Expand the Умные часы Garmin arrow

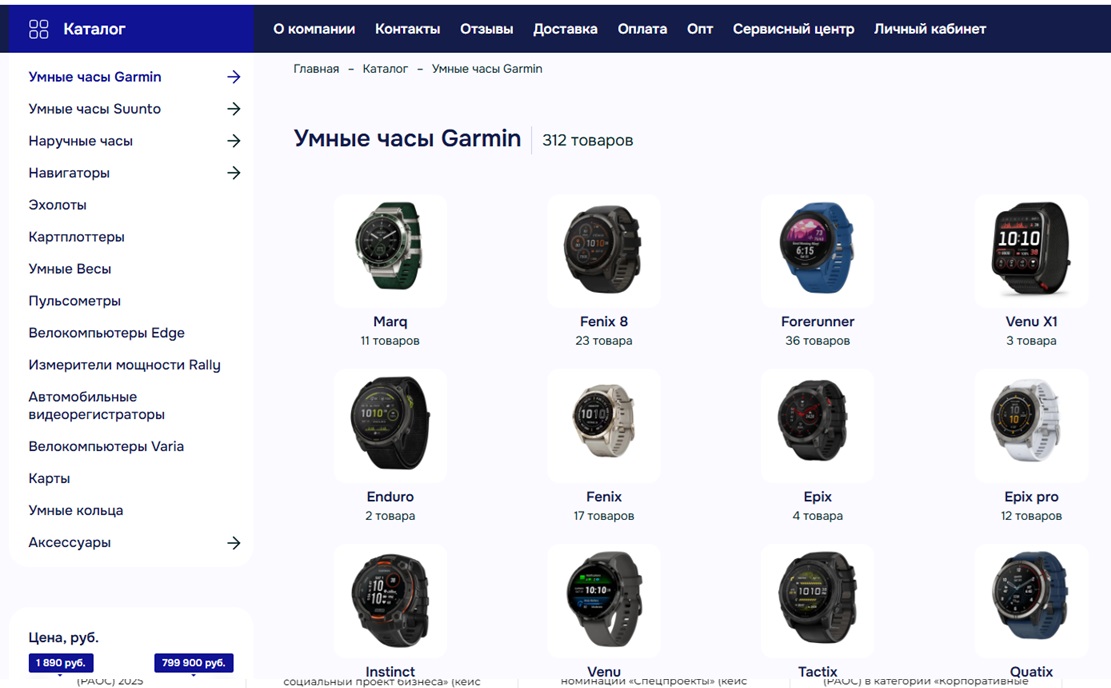tap(234, 77)
